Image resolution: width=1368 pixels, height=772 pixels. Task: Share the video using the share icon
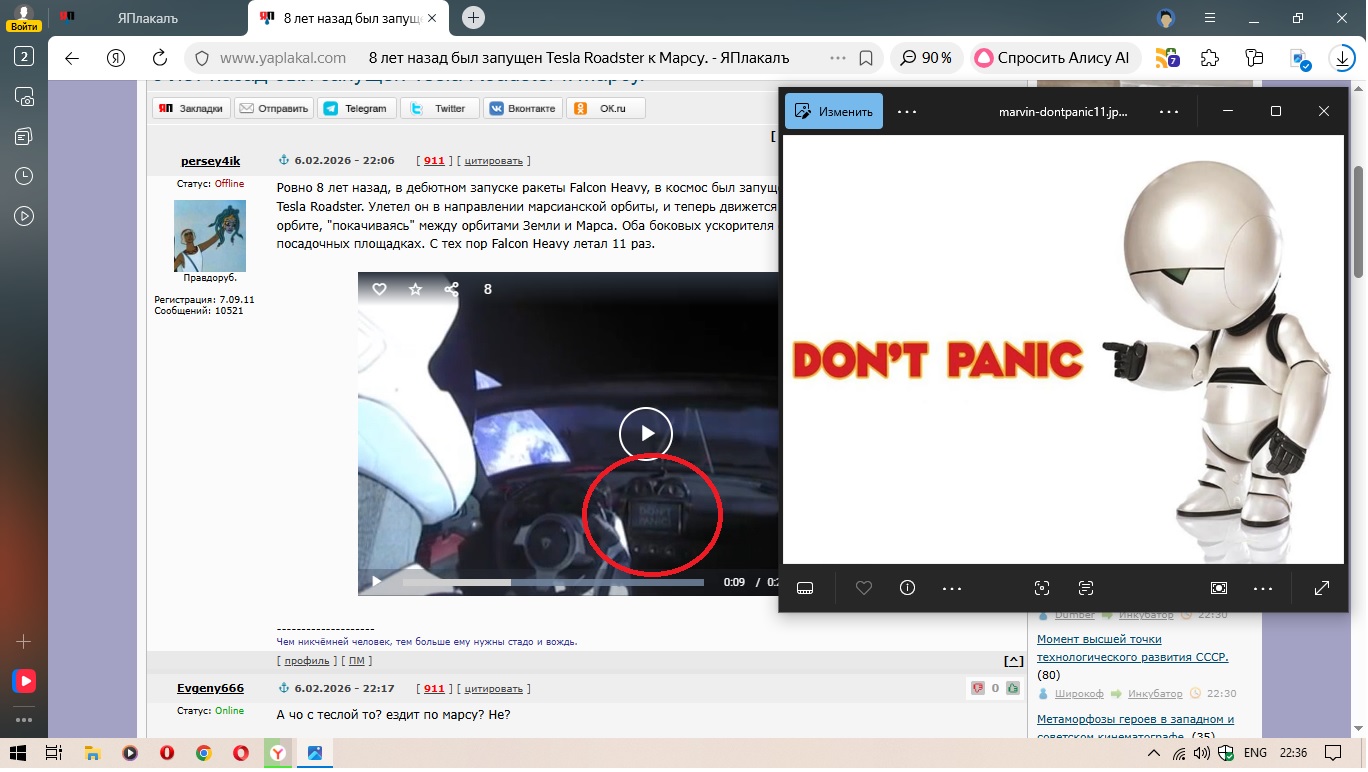coord(451,289)
